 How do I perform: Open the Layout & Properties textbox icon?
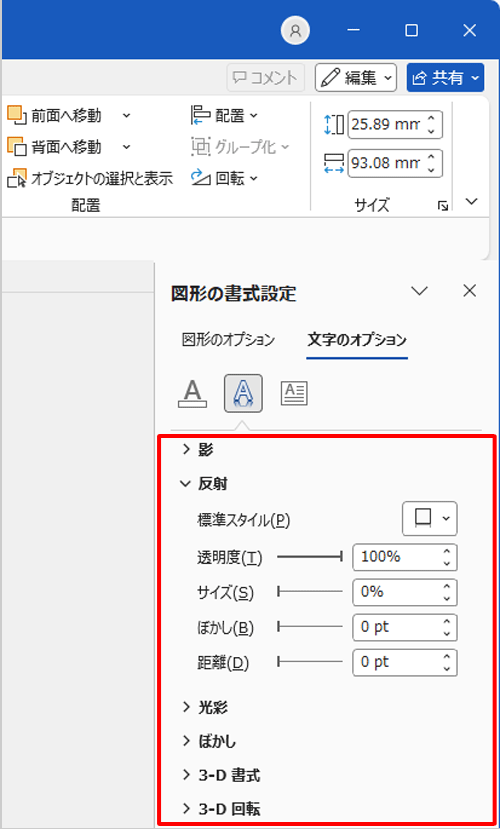click(x=294, y=393)
